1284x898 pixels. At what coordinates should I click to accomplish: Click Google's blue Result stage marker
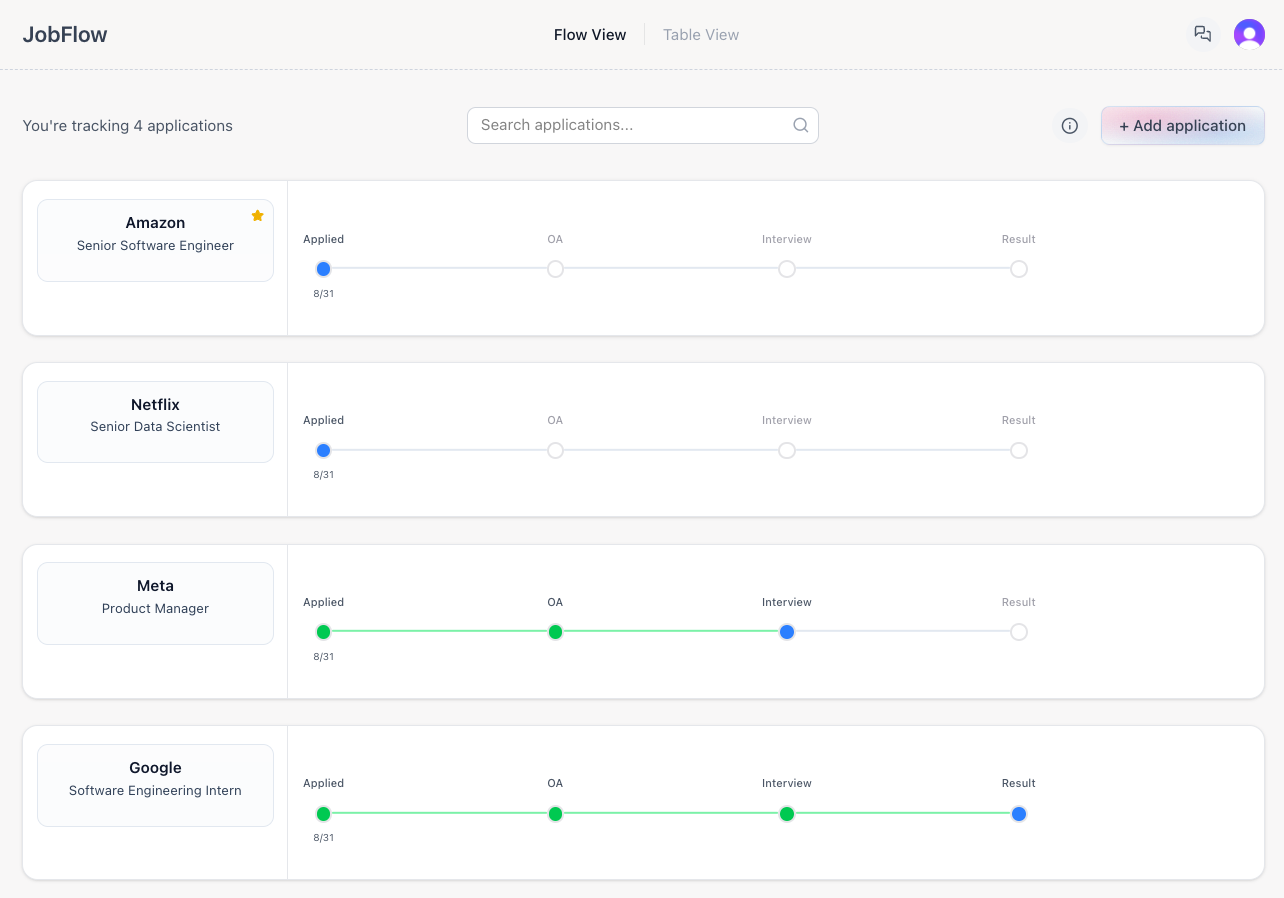[1018, 814]
